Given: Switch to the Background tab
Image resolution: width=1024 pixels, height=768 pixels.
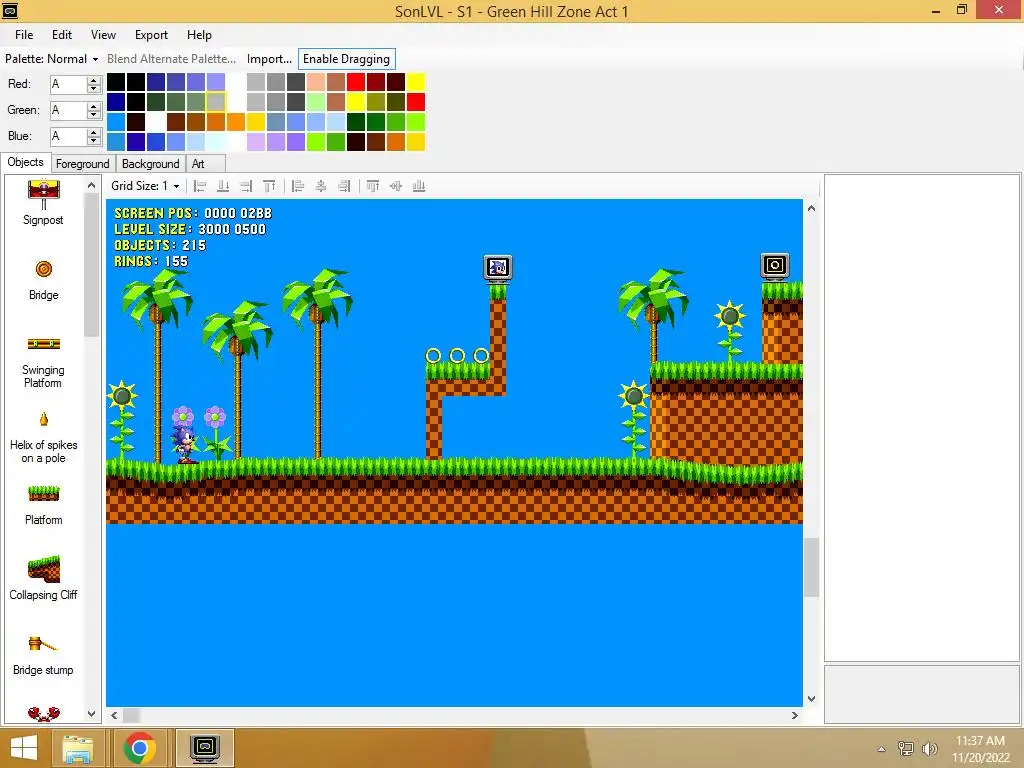Looking at the screenshot, I should tap(150, 164).
